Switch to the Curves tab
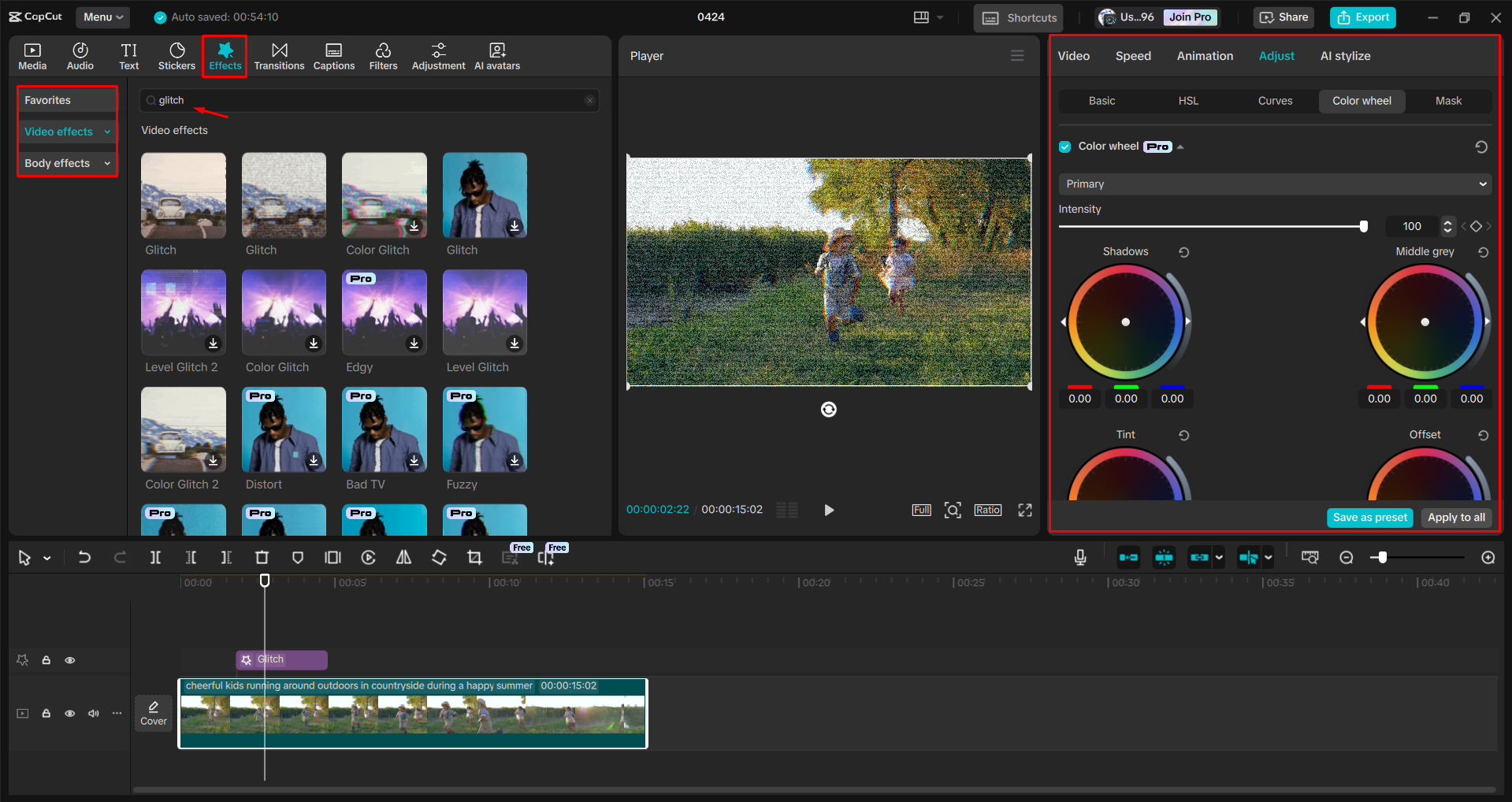 click(x=1274, y=101)
